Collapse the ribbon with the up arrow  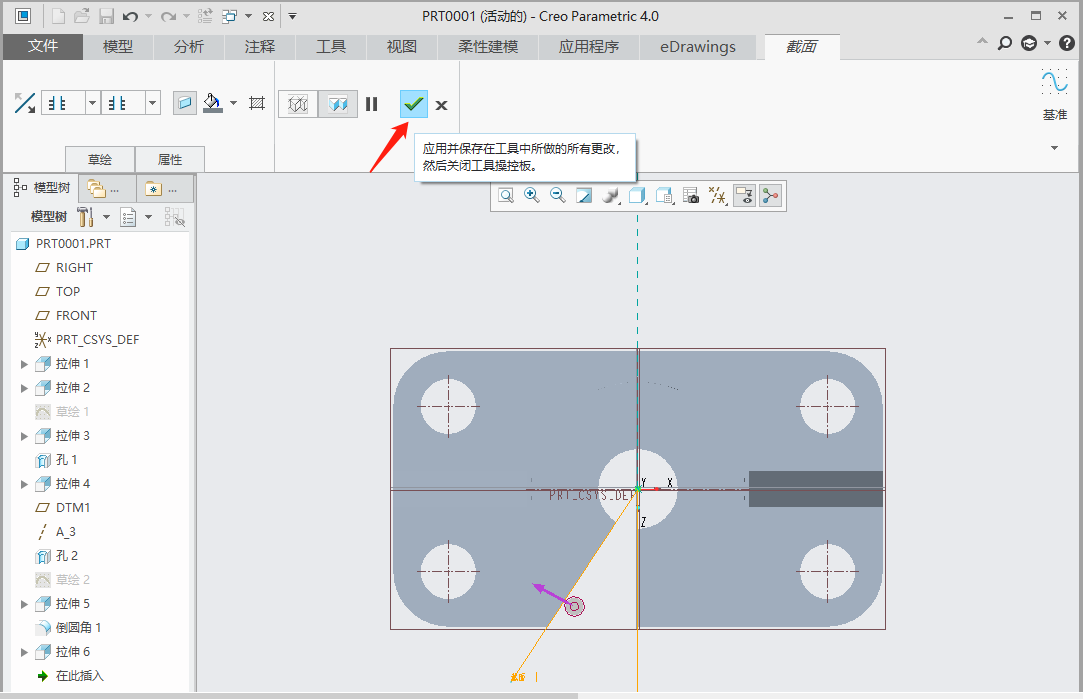coord(982,41)
